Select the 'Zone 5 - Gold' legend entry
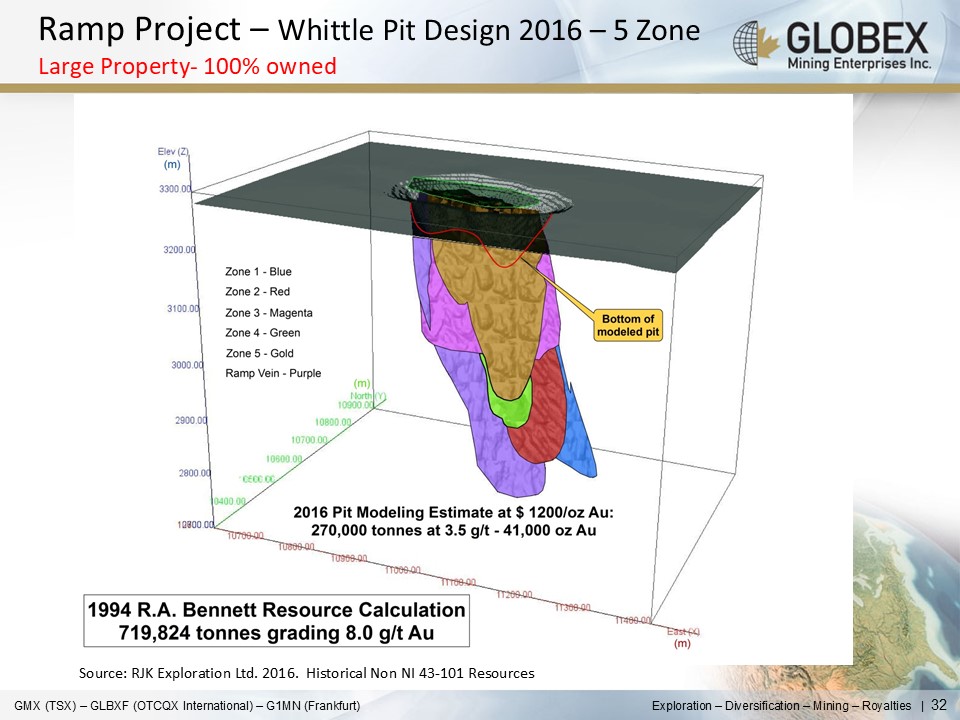Viewport: 960px width, 720px height. pyautogui.click(x=259, y=353)
